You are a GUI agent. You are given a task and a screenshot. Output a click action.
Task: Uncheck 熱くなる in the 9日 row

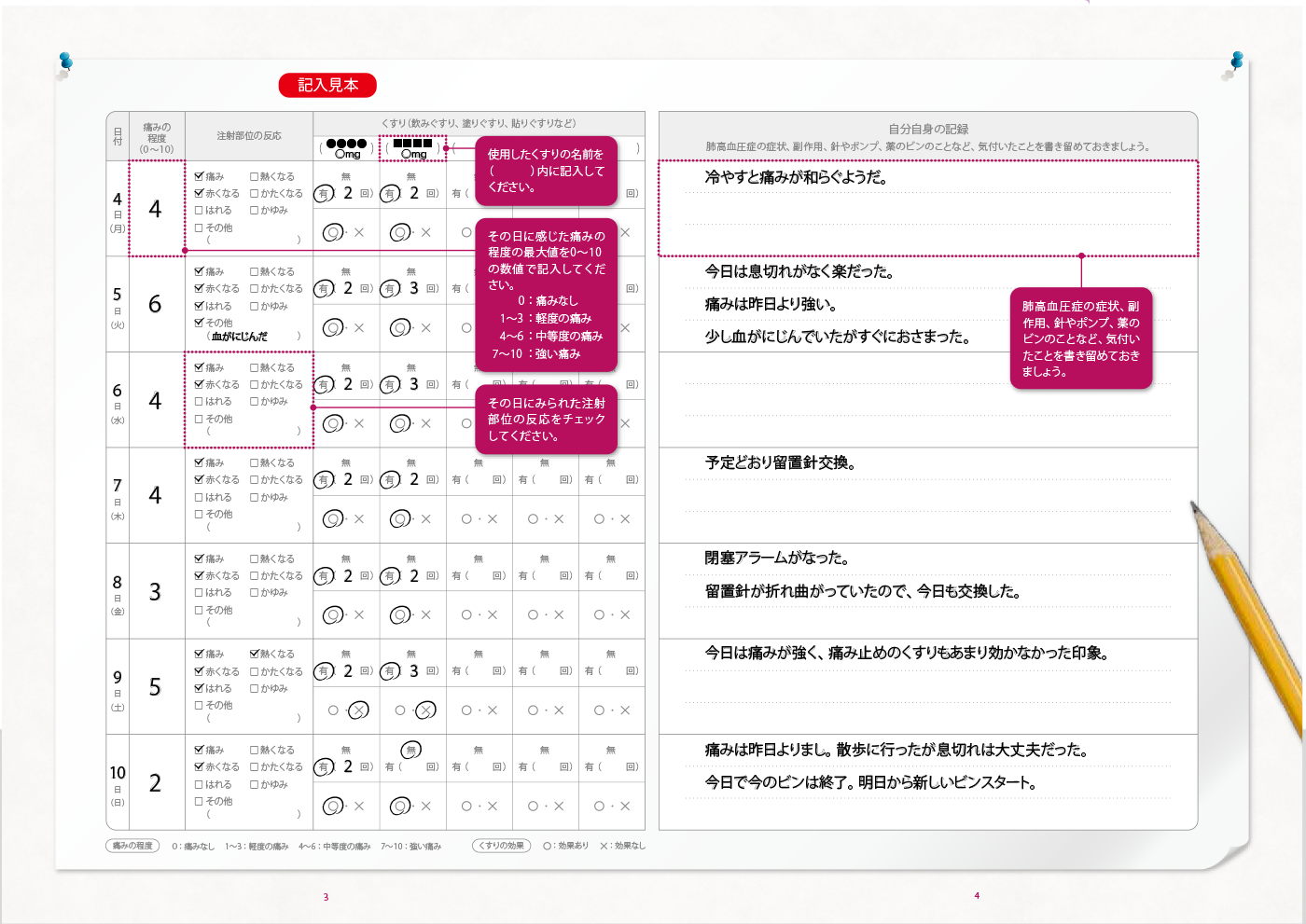pos(255,654)
